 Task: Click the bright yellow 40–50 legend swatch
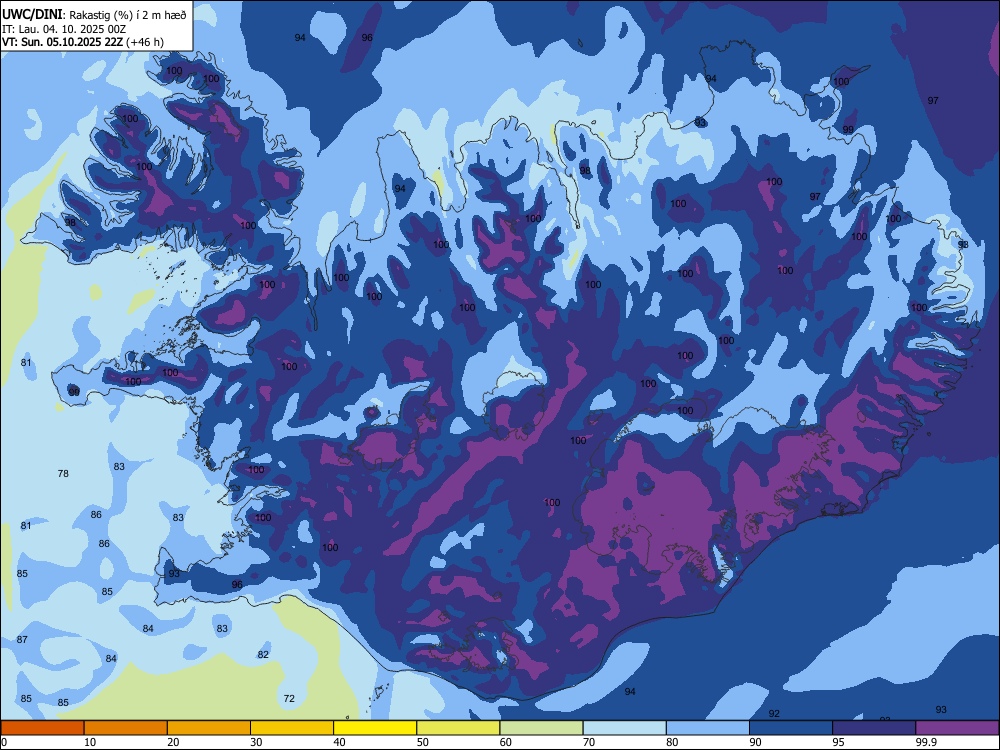[x=375, y=728]
